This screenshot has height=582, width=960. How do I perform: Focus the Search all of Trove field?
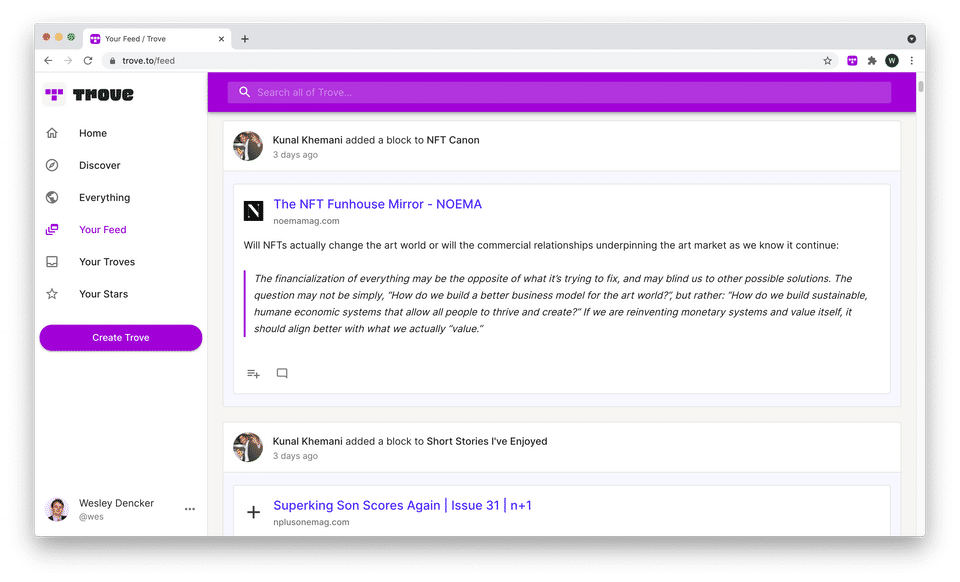(559, 92)
